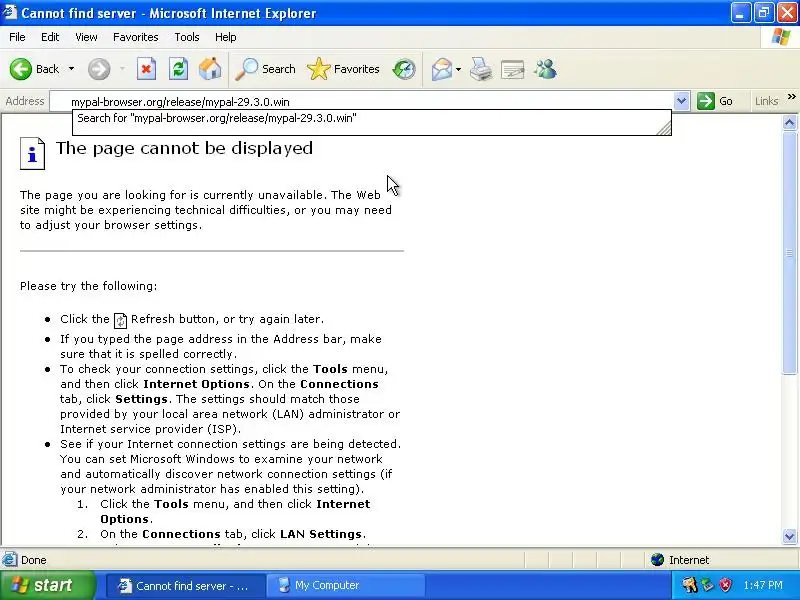Viewport: 800px width, 600px height.
Task: Click "The page cannot be displayed" heading
Action: [x=184, y=148]
